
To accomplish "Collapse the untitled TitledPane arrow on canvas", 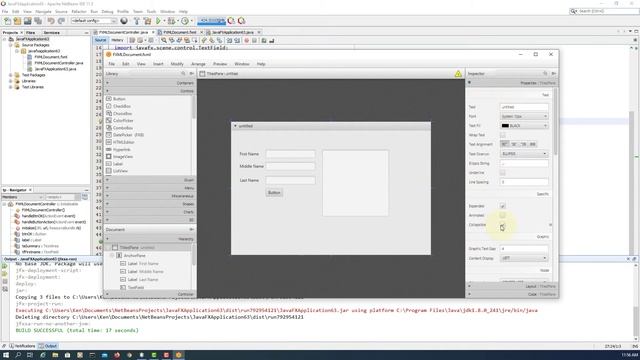I will click(x=235, y=126).
